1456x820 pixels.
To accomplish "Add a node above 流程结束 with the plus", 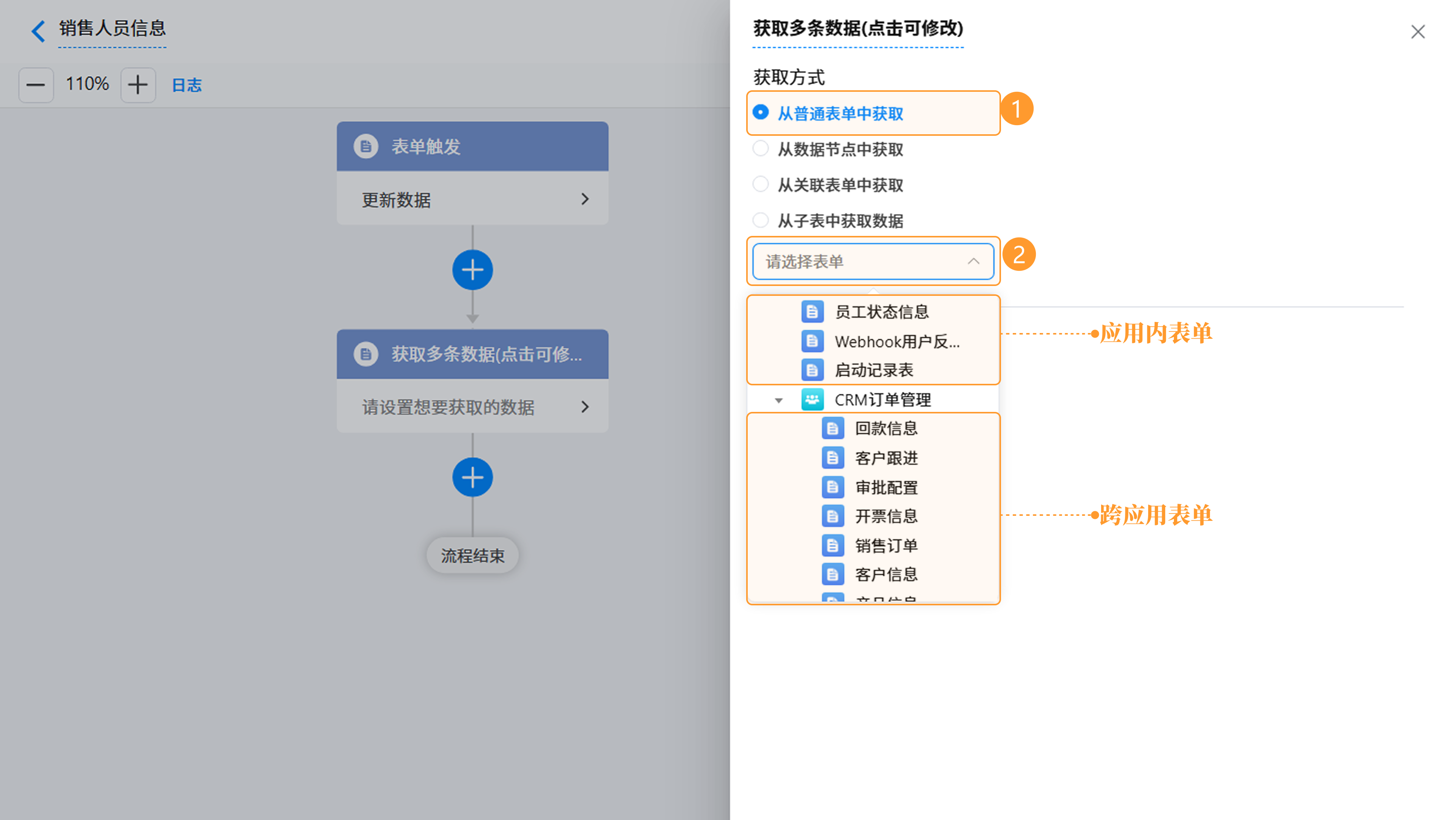I will point(472,477).
